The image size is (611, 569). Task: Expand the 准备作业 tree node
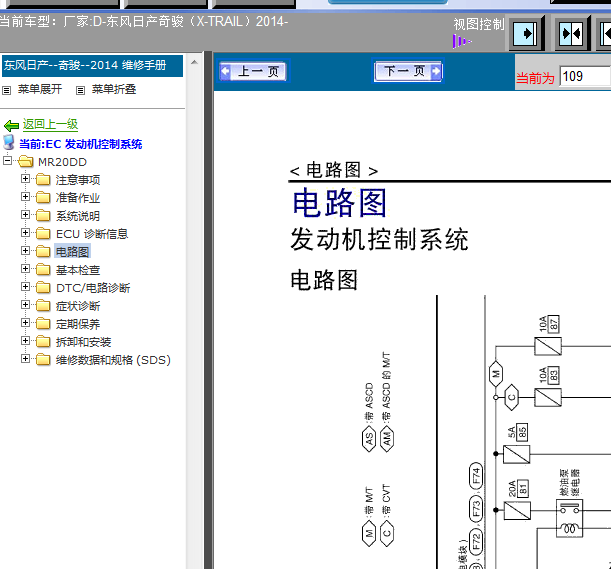point(25,196)
